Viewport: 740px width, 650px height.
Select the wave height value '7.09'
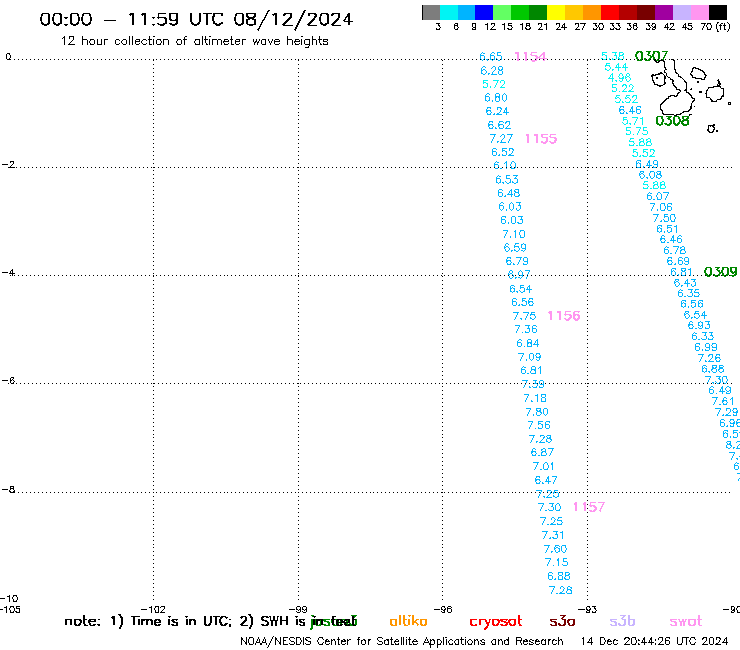pyautogui.click(x=529, y=357)
